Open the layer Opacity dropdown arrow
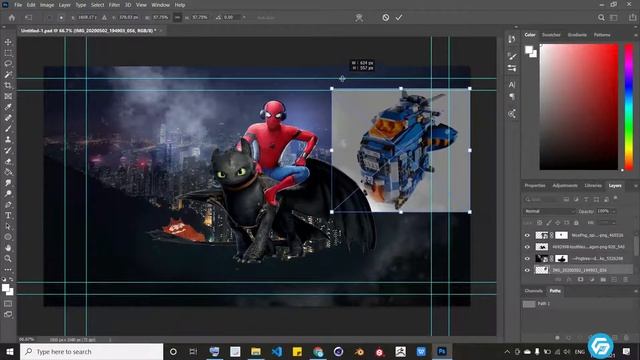 (x=613, y=211)
